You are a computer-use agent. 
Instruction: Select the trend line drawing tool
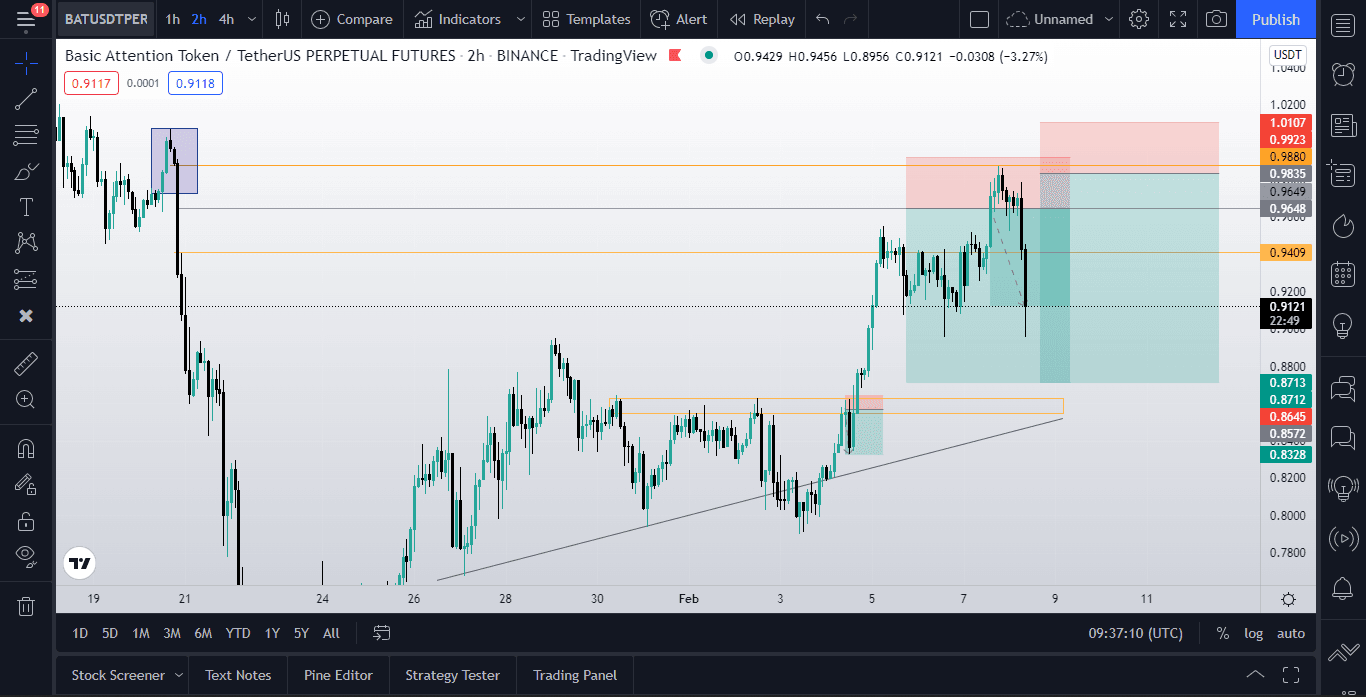26,98
